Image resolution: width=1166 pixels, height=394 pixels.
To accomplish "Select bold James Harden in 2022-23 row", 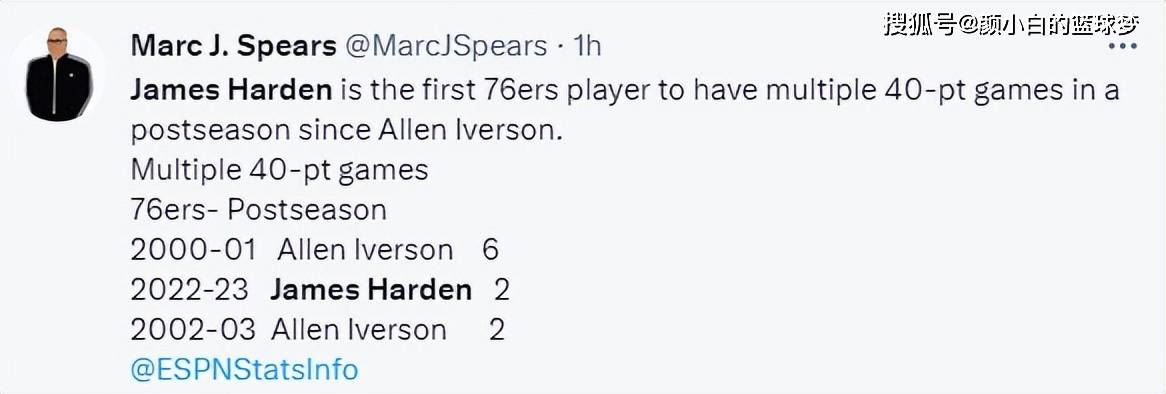I will point(371,290).
